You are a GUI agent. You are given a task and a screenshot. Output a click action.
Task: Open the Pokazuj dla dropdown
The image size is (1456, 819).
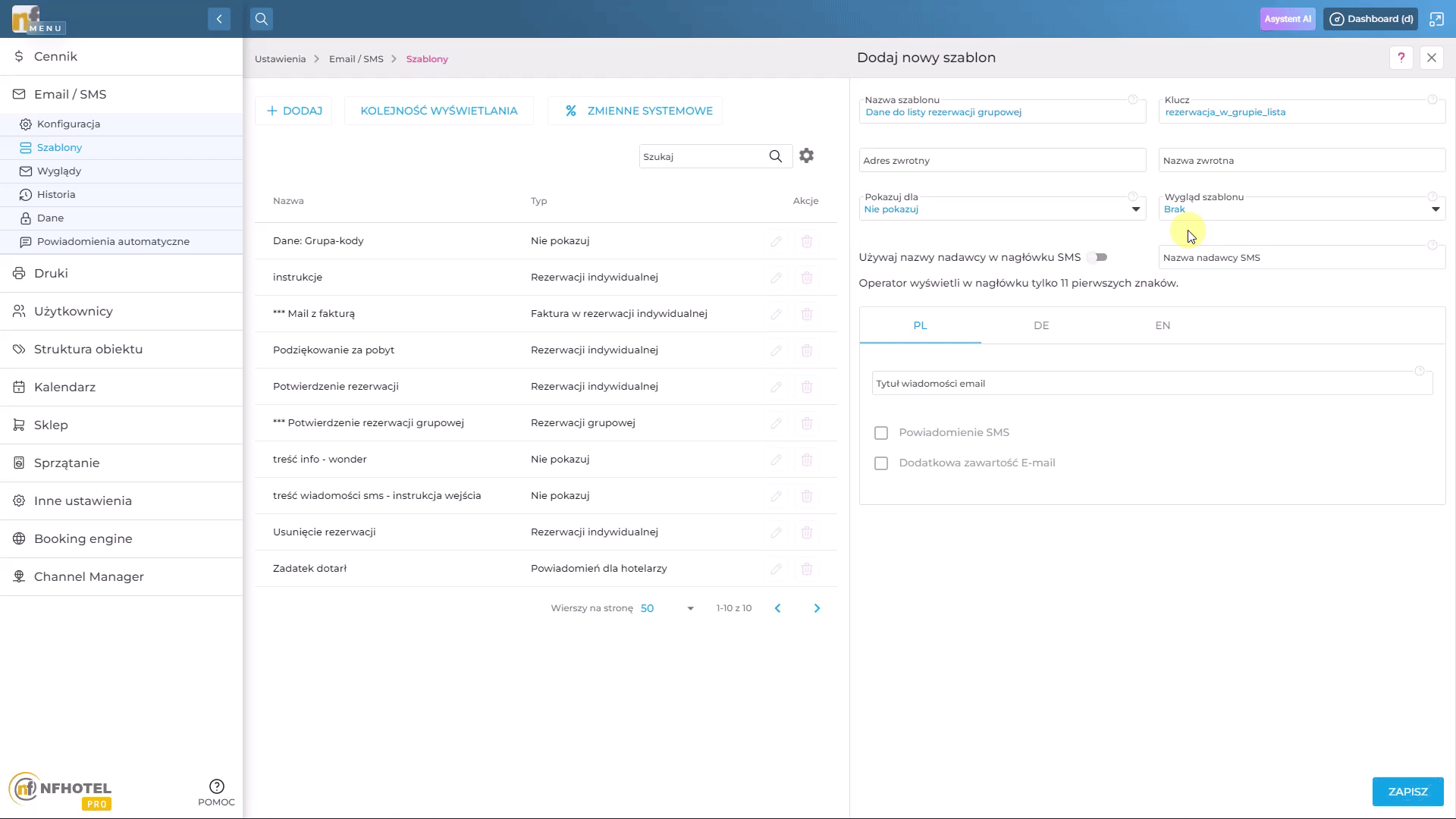coord(1001,209)
